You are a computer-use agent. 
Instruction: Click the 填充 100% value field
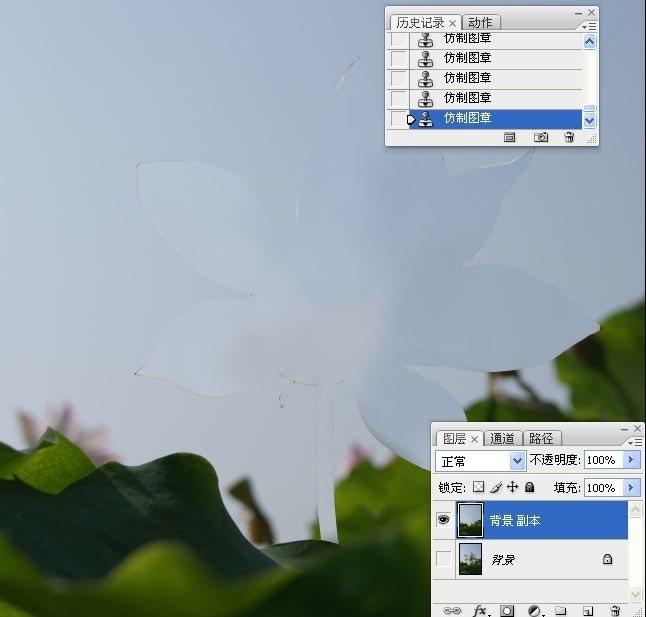[604, 488]
